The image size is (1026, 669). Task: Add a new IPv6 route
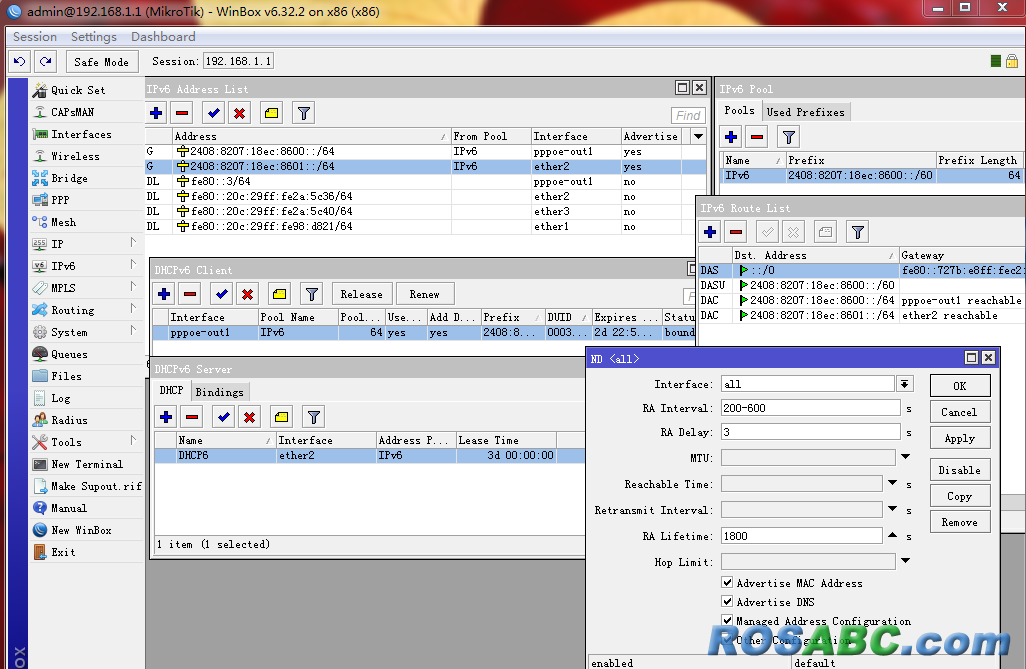(x=710, y=232)
